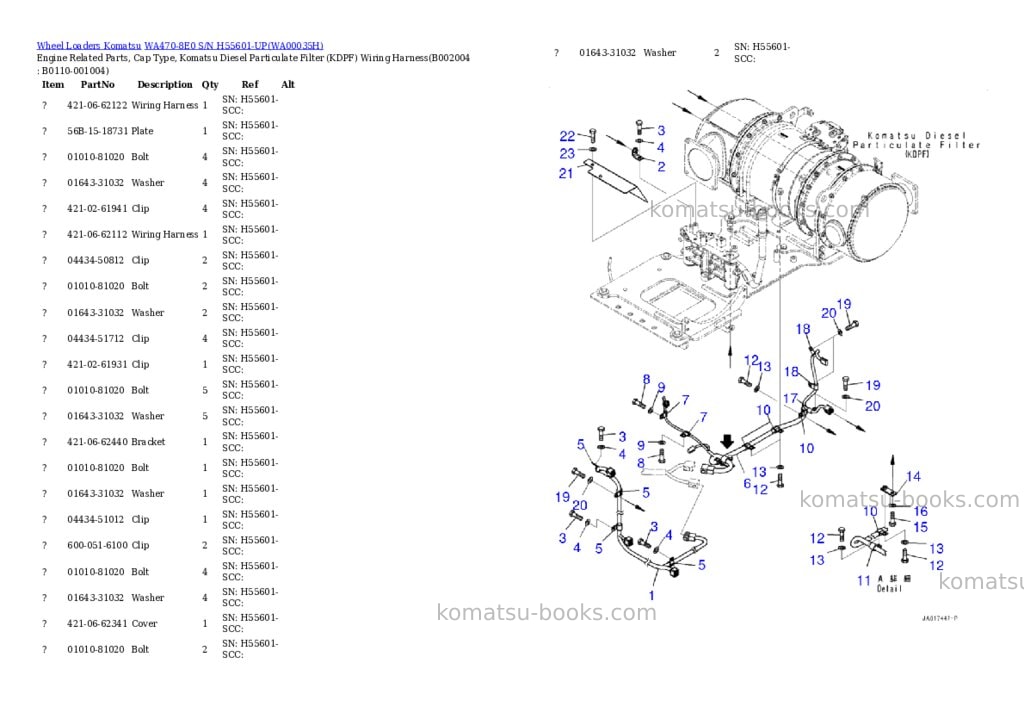Select the Alt column header
The image size is (1024, 725).
click(288, 84)
